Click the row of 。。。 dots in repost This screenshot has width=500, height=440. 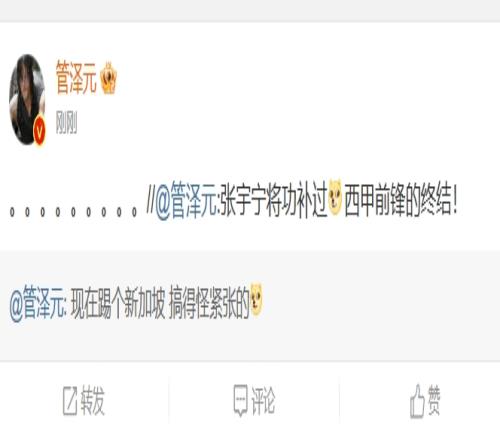coord(73,212)
